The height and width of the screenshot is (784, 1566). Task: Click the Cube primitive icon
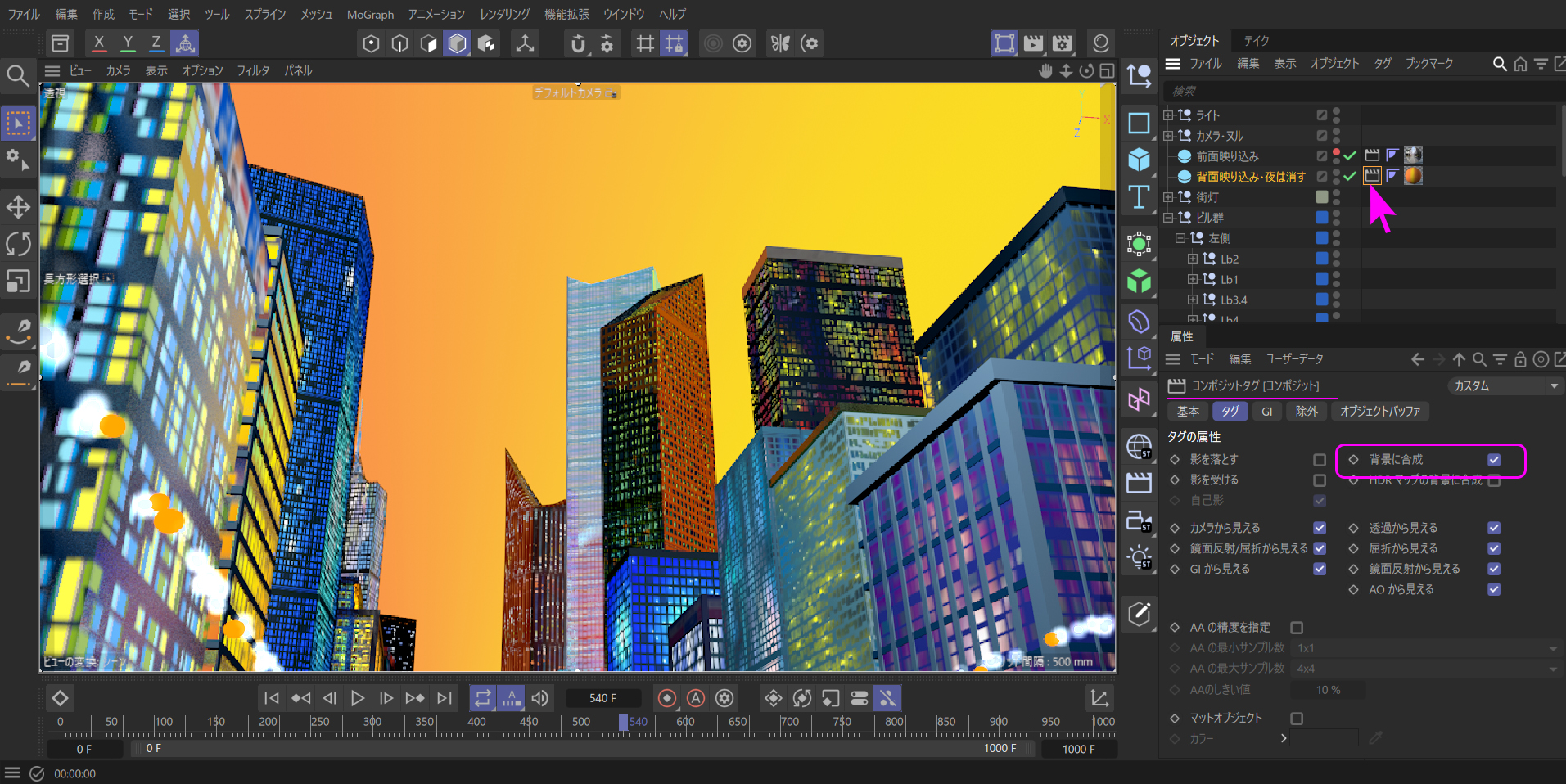[x=1139, y=160]
